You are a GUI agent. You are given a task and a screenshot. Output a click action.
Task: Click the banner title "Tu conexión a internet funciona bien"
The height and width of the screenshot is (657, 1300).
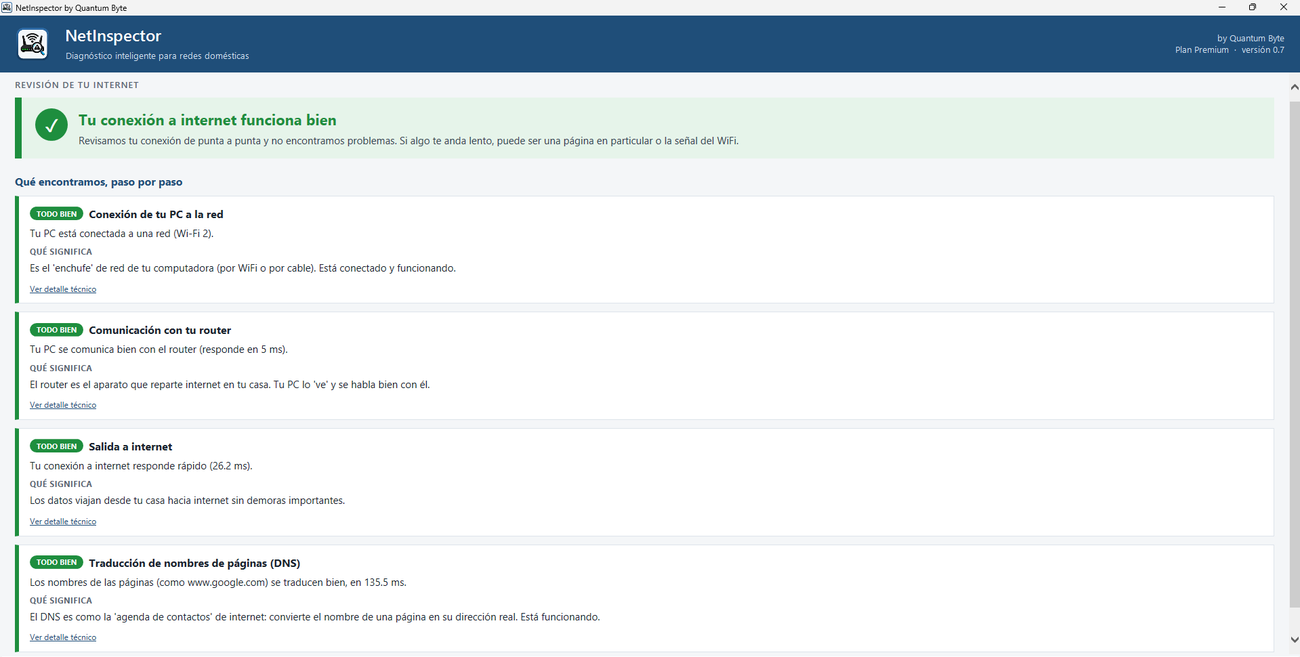tap(208, 120)
